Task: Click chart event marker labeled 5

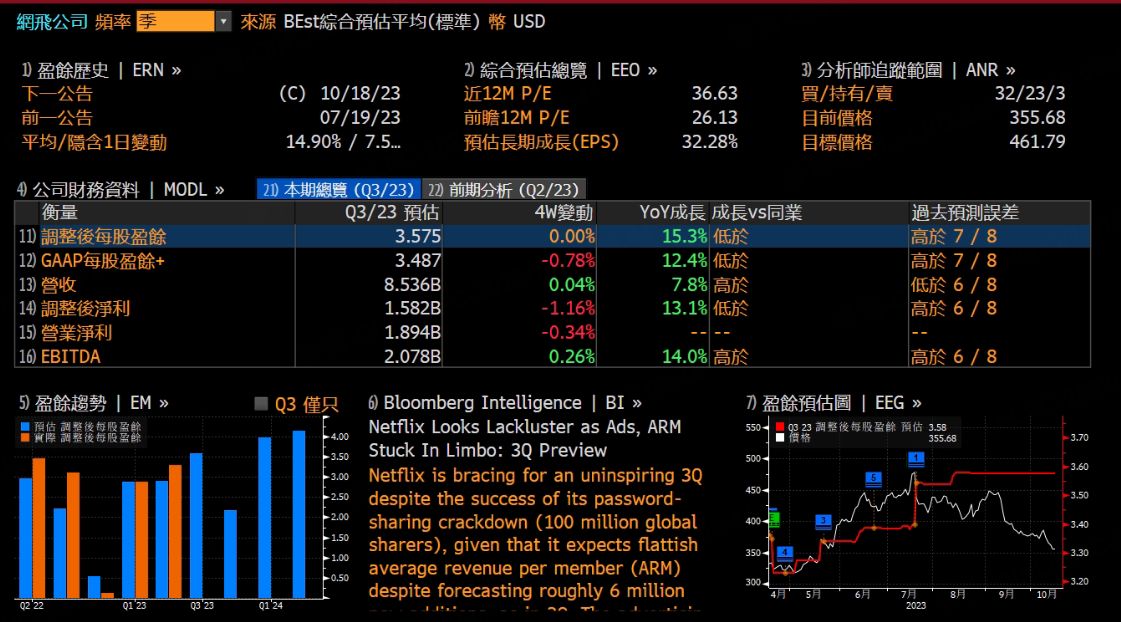Action: (x=873, y=478)
